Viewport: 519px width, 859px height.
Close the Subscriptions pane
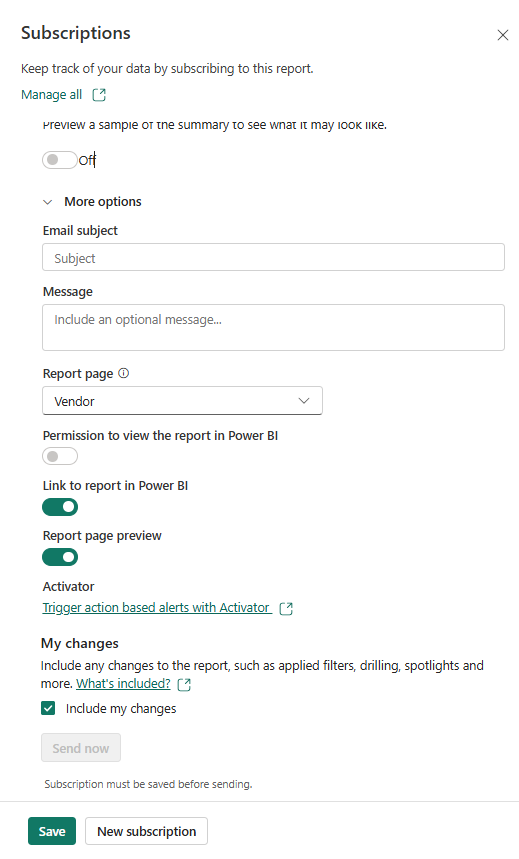pyautogui.click(x=502, y=36)
